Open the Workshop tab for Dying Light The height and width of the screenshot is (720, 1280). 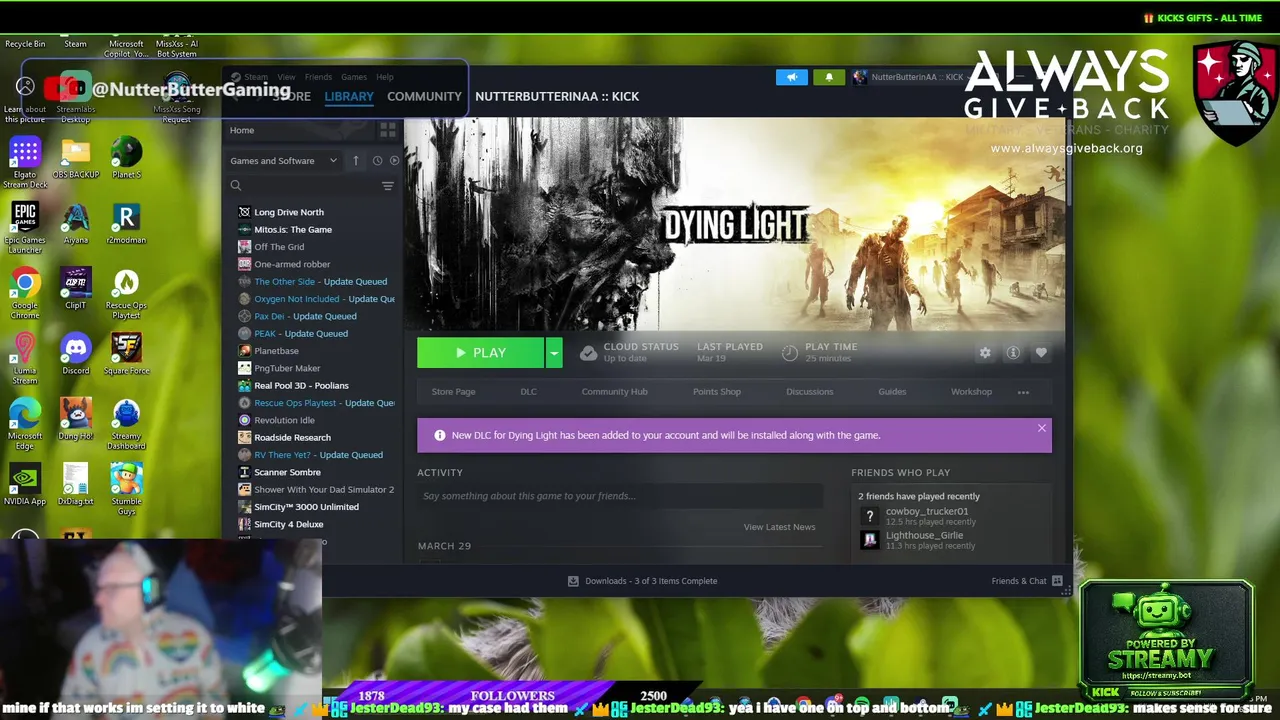(x=971, y=392)
